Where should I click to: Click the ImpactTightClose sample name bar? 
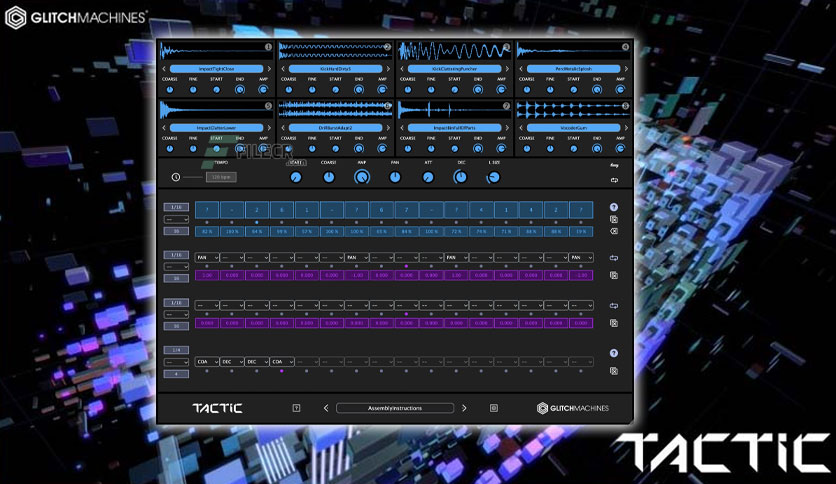216,69
